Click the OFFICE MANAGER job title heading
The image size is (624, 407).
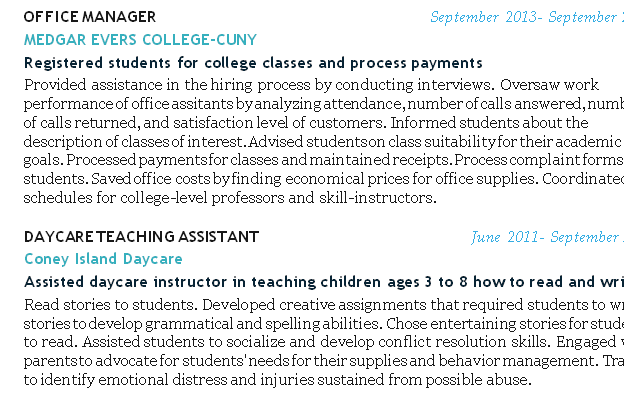[x=89, y=17]
